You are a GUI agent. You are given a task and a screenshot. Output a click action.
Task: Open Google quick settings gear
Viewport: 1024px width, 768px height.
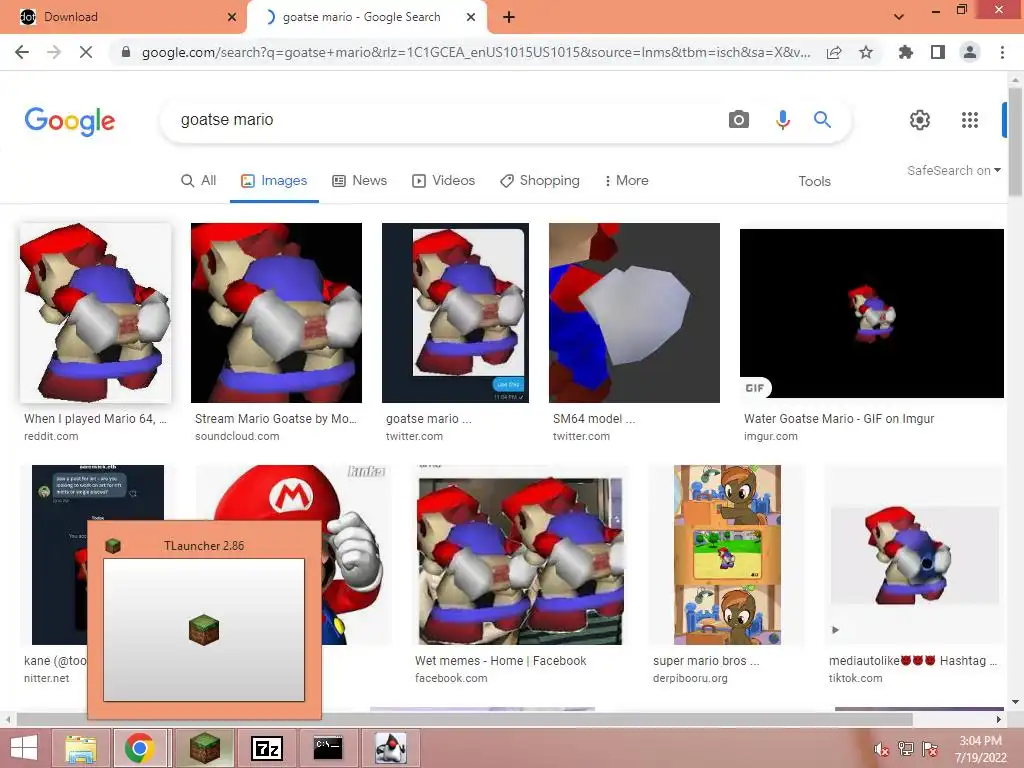click(x=920, y=120)
